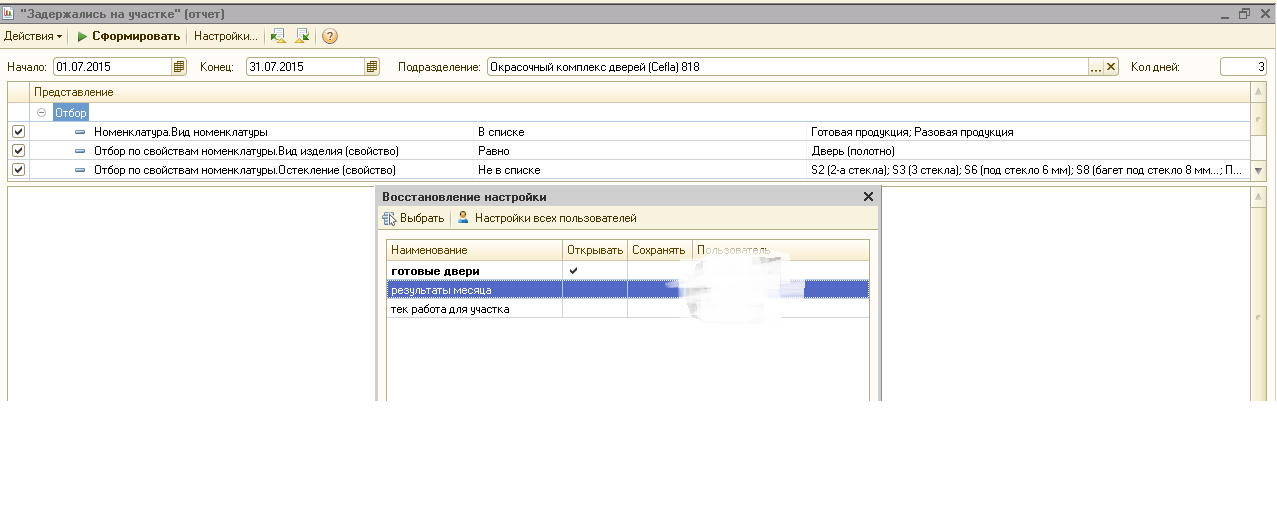
Task: Open calendar picker for Начало date
Action: 179,67
